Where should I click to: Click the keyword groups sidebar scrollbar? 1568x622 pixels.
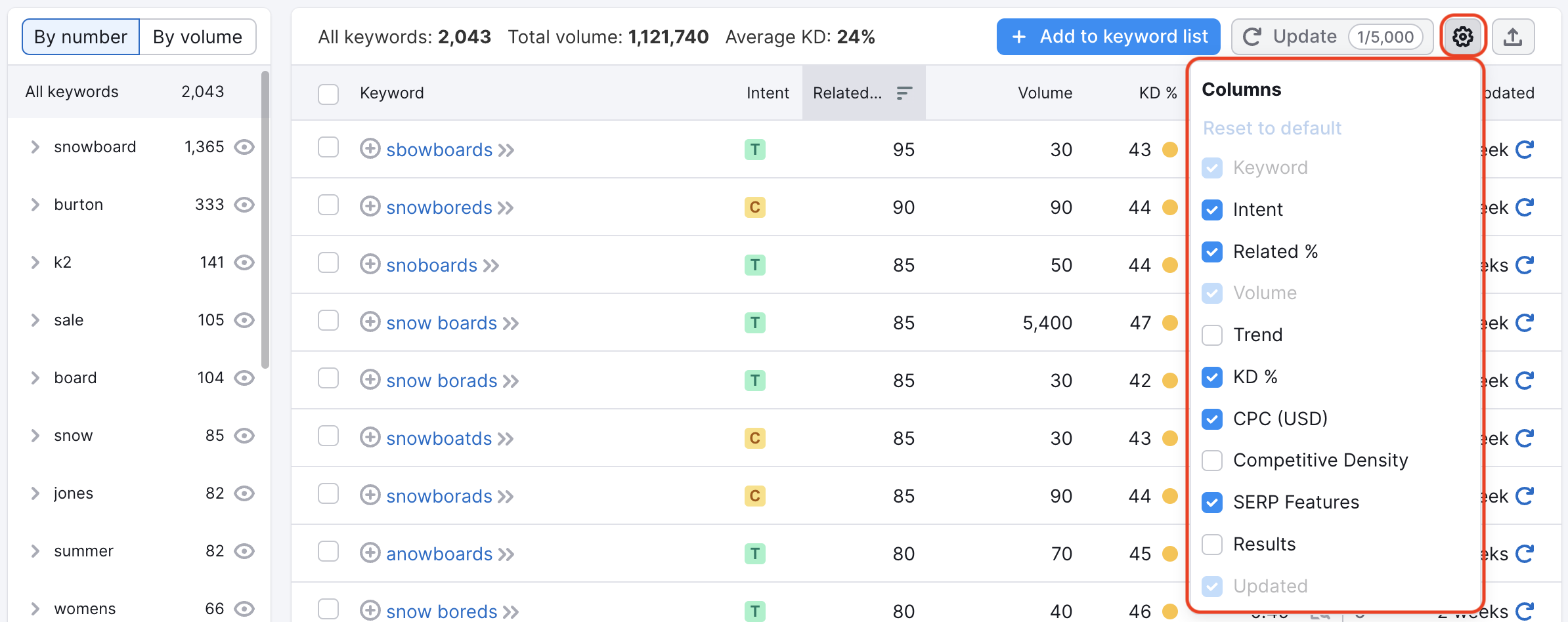(265, 220)
